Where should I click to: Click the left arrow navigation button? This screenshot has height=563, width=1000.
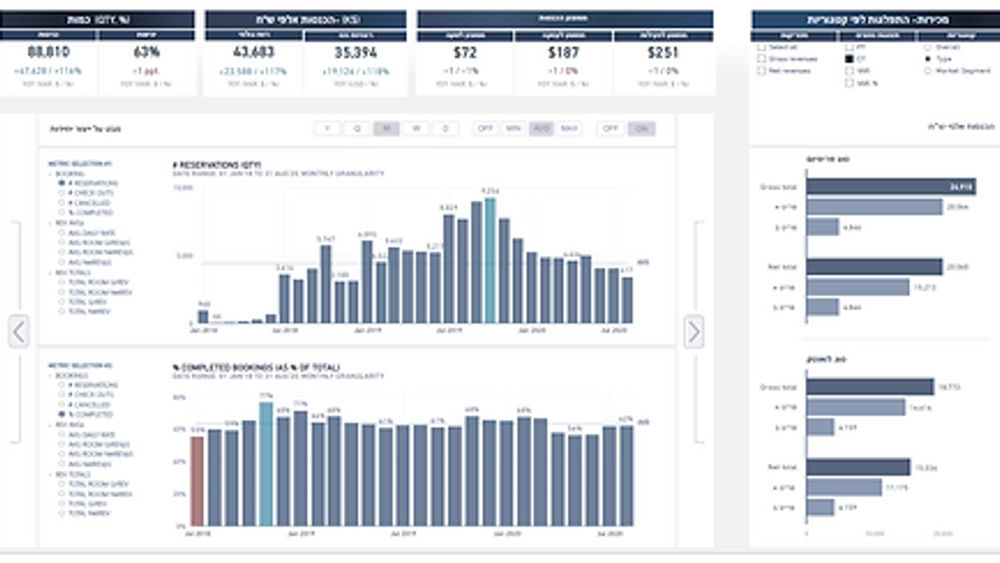tap(18, 332)
